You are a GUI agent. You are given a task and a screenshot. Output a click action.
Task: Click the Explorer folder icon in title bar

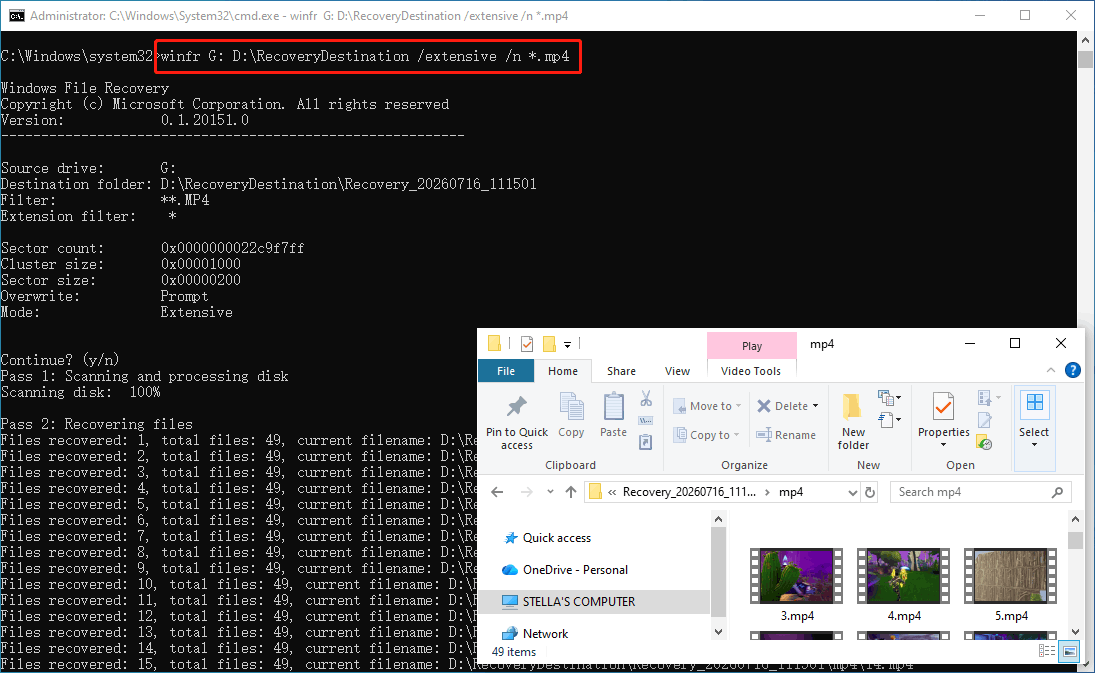point(494,343)
